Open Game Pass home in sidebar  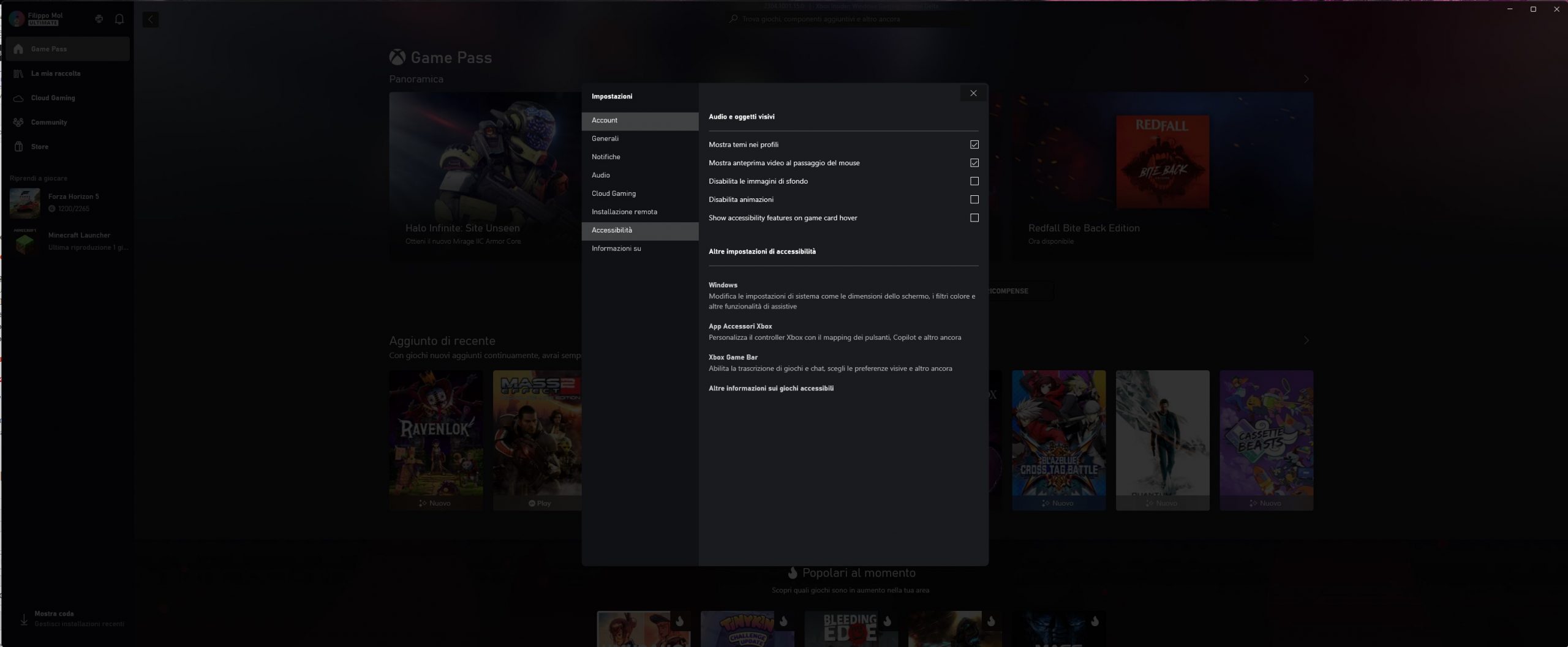point(69,49)
